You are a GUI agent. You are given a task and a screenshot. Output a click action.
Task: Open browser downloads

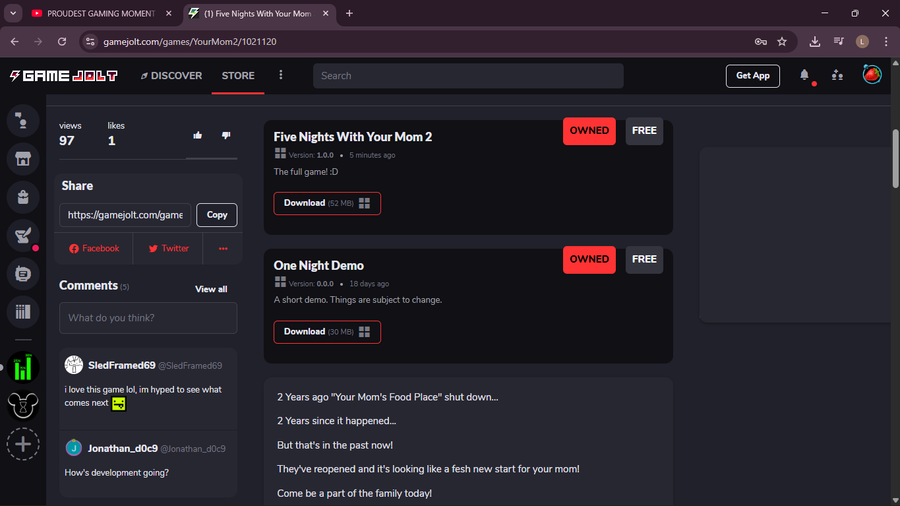point(814,41)
